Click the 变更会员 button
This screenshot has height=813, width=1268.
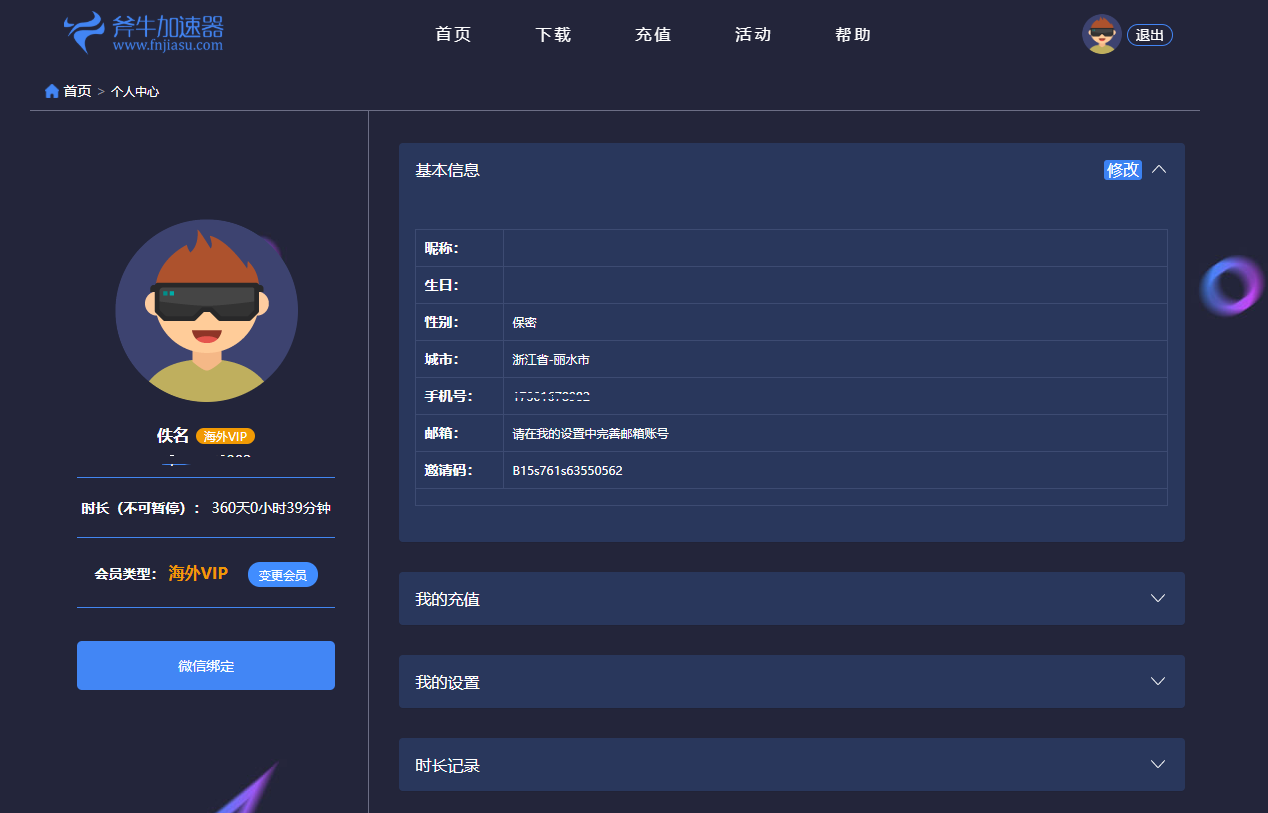(283, 575)
